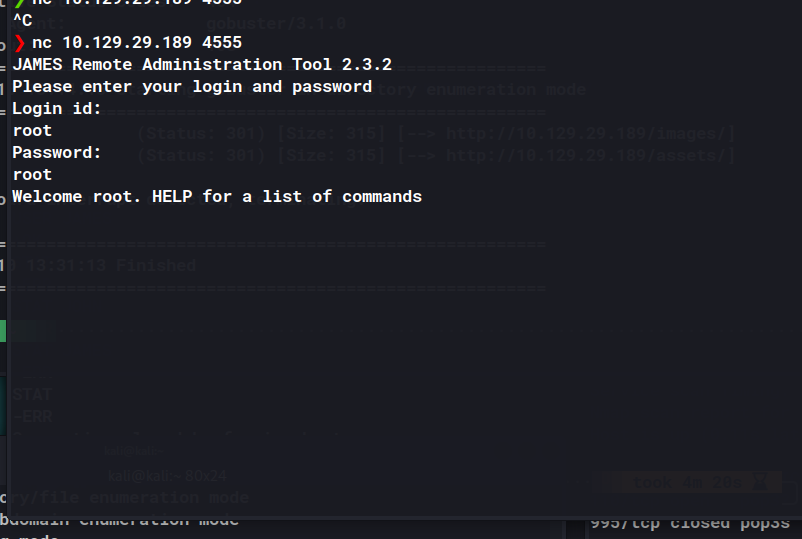802x539 pixels.
Task: Select the JAMES Remote Administration Tool line
Action: point(202,65)
